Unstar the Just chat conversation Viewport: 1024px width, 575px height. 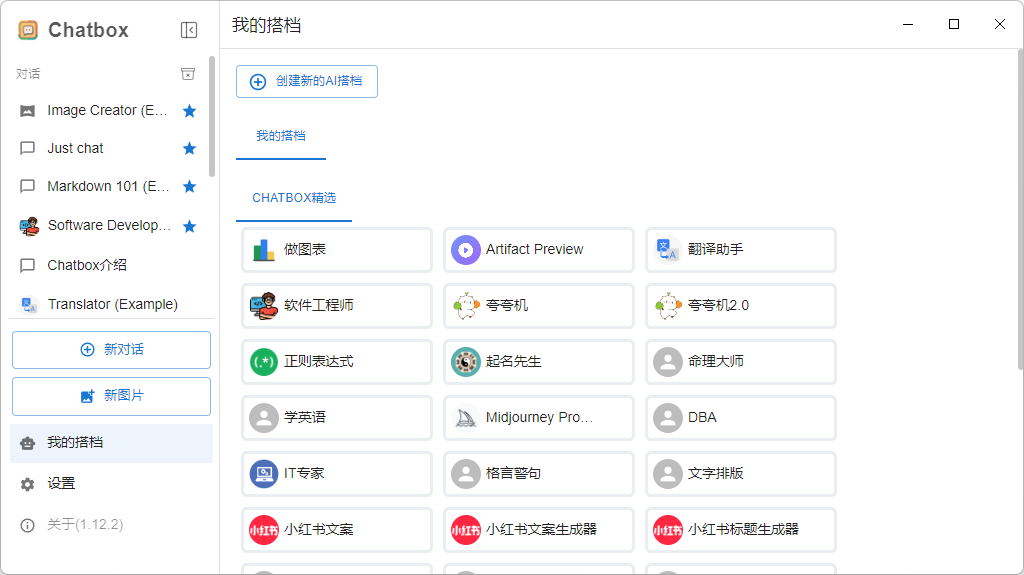(x=189, y=148)
